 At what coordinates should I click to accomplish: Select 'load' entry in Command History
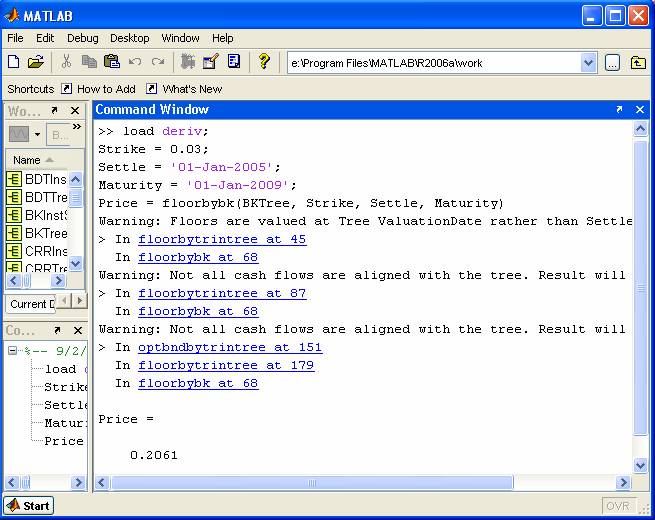pyautogui.click(x=66, y=369)
